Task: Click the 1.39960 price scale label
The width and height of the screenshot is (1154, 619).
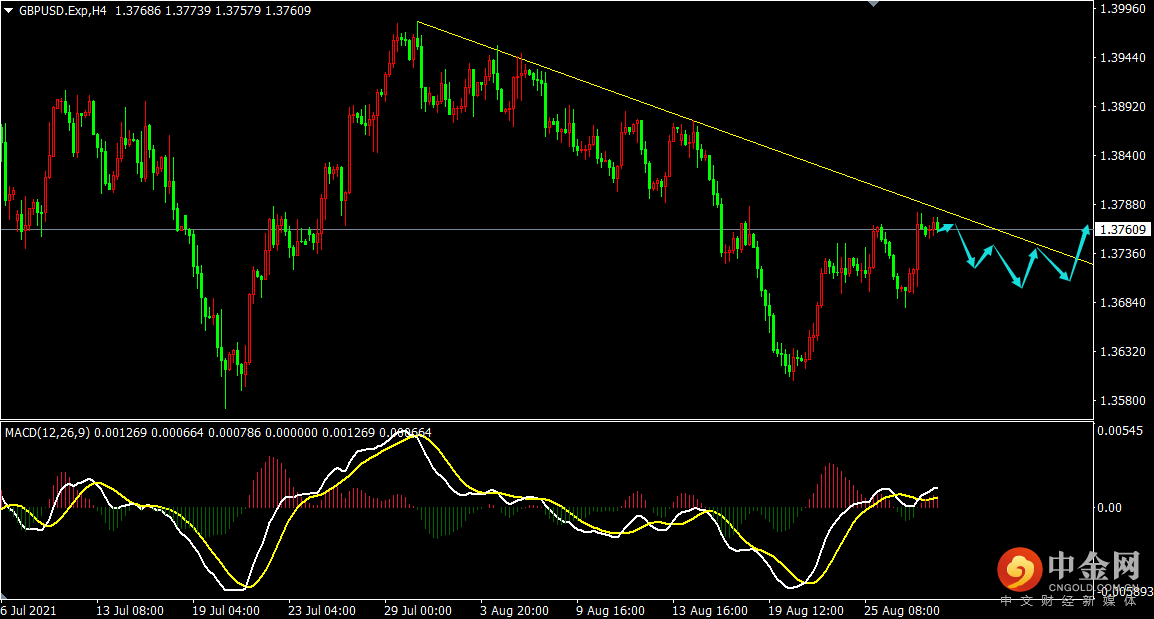Action: [x=1122, y=9]
